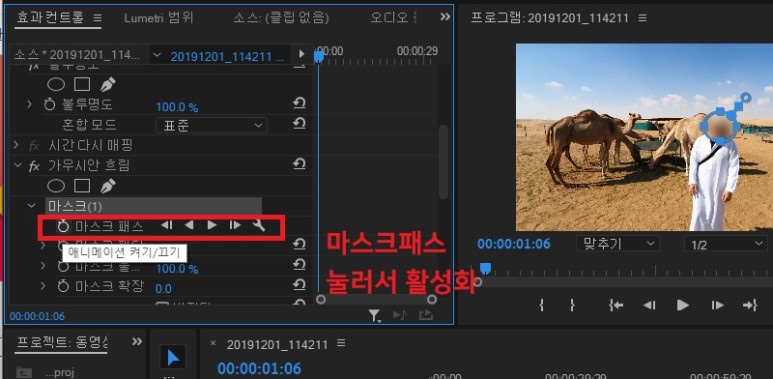This screenshot has width=773, height=379.
Task: Collapse the 마스크(1) group
Action: (x=31, y=206)
